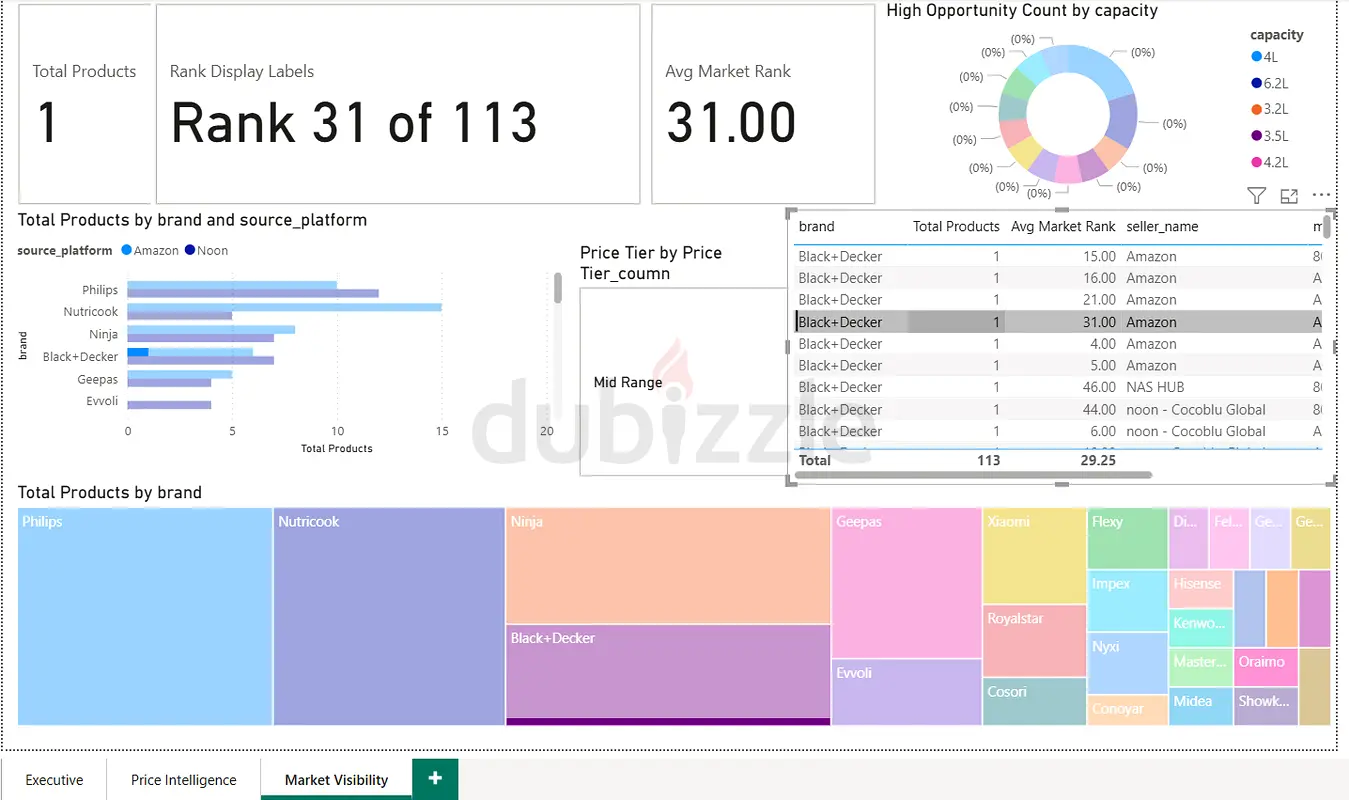The height and width of the screenshot is (800, 1349).
Task: Select the Market Visibility tab
Action: click(336, 779)
